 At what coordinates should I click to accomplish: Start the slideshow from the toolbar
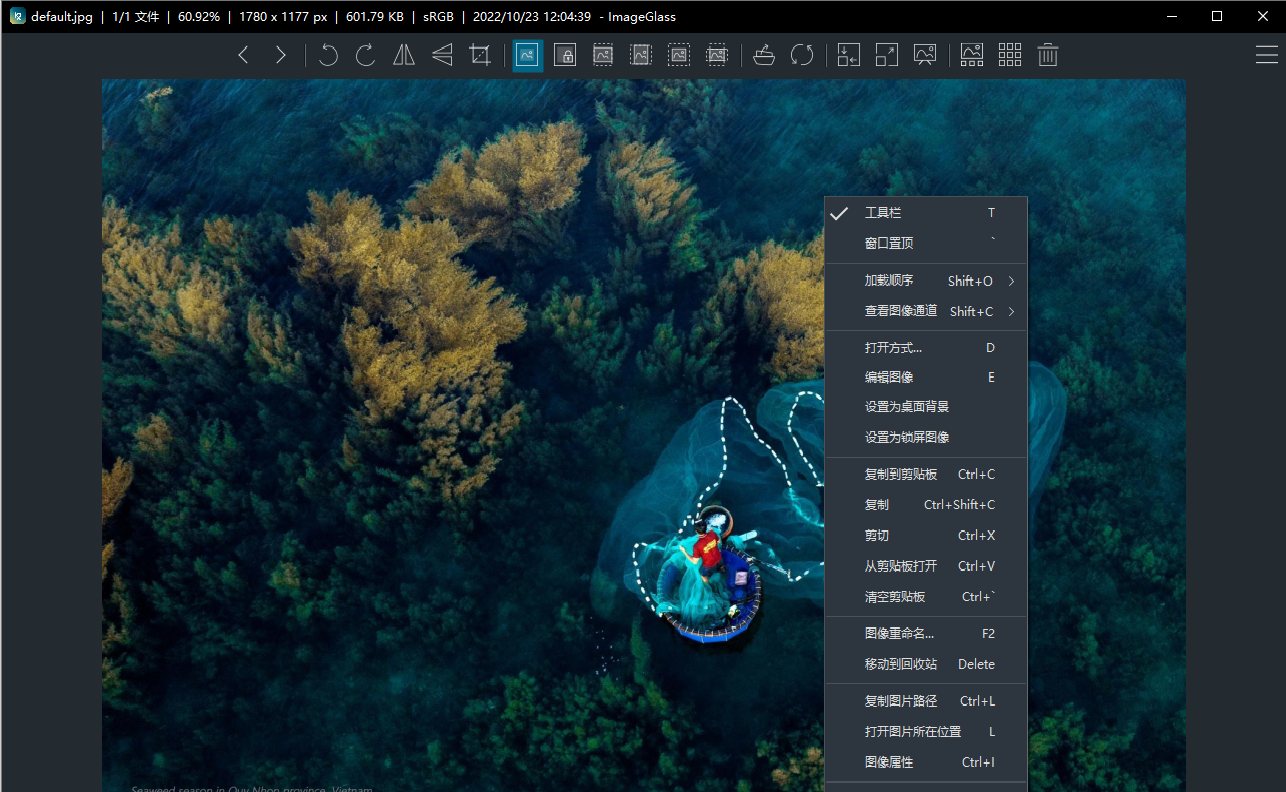[925, 55]
